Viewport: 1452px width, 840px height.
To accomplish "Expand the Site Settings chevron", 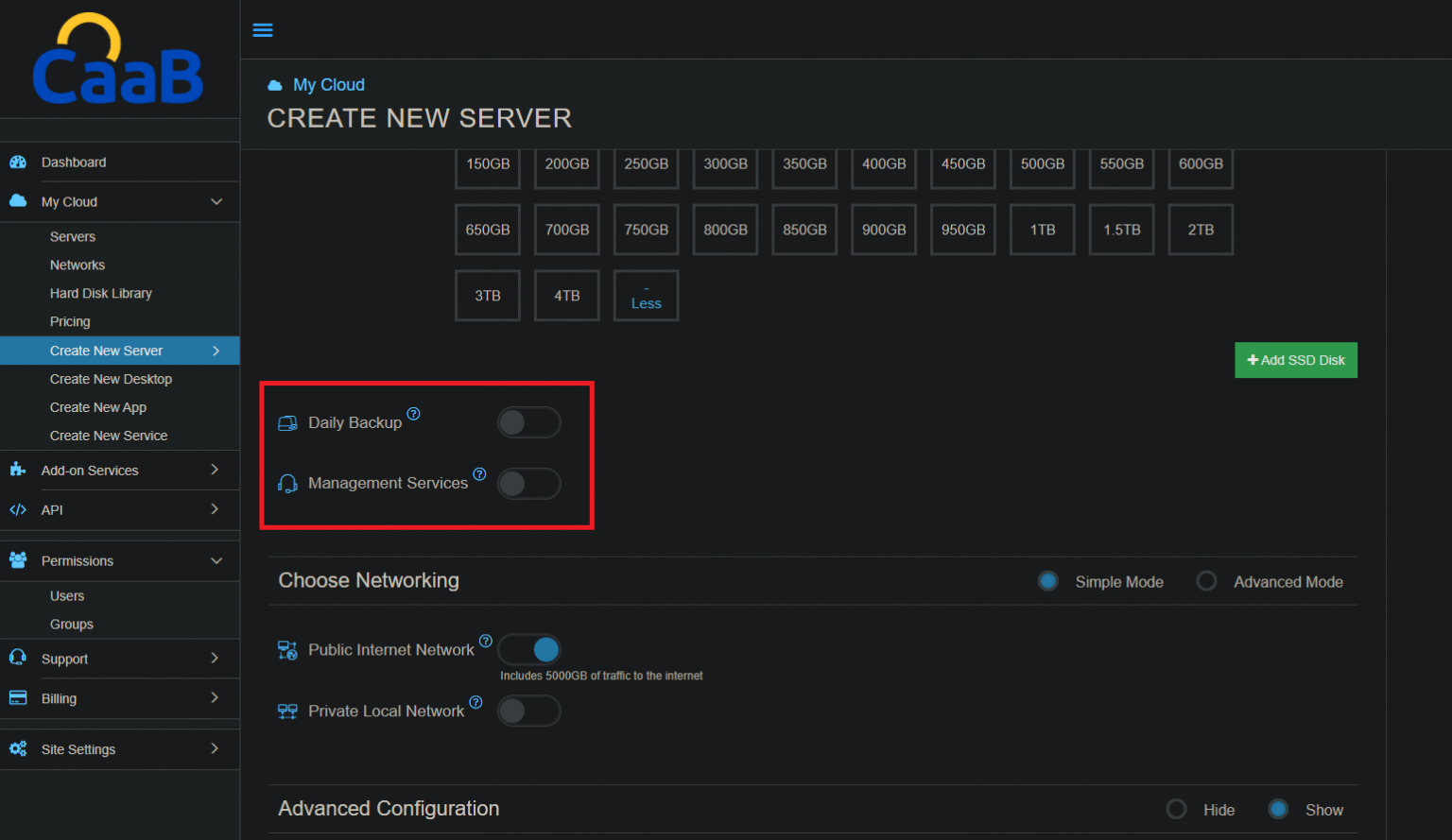I will pos(215,748).
